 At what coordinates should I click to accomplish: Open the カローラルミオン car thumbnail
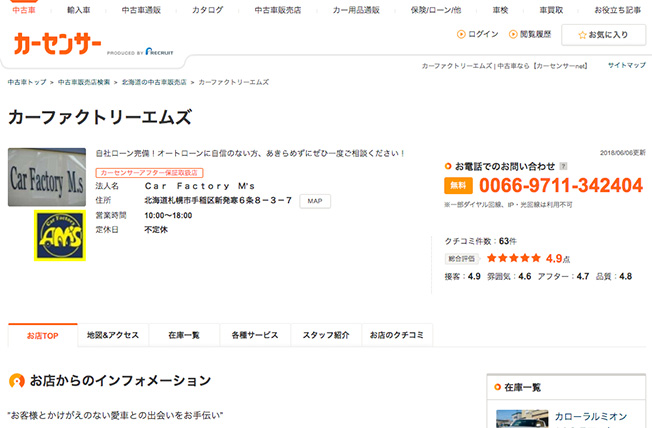coord(522,417)
